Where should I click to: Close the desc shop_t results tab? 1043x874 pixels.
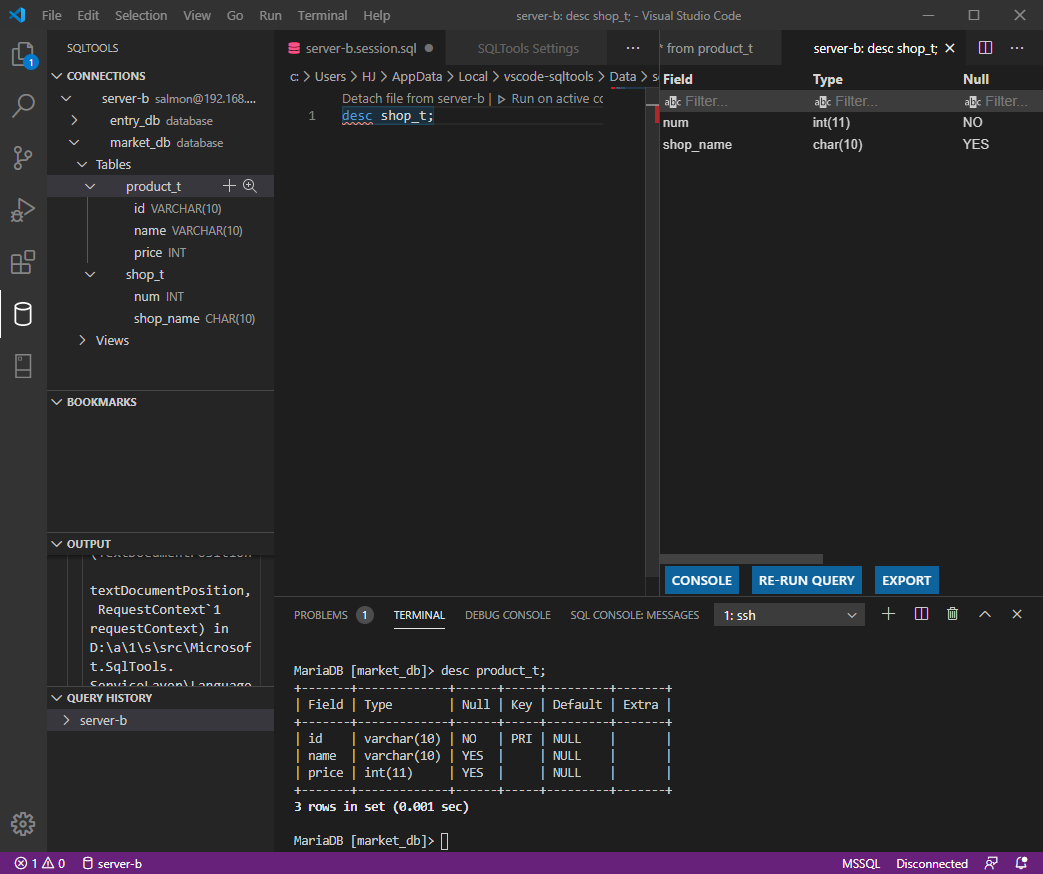tap(950, 48)
